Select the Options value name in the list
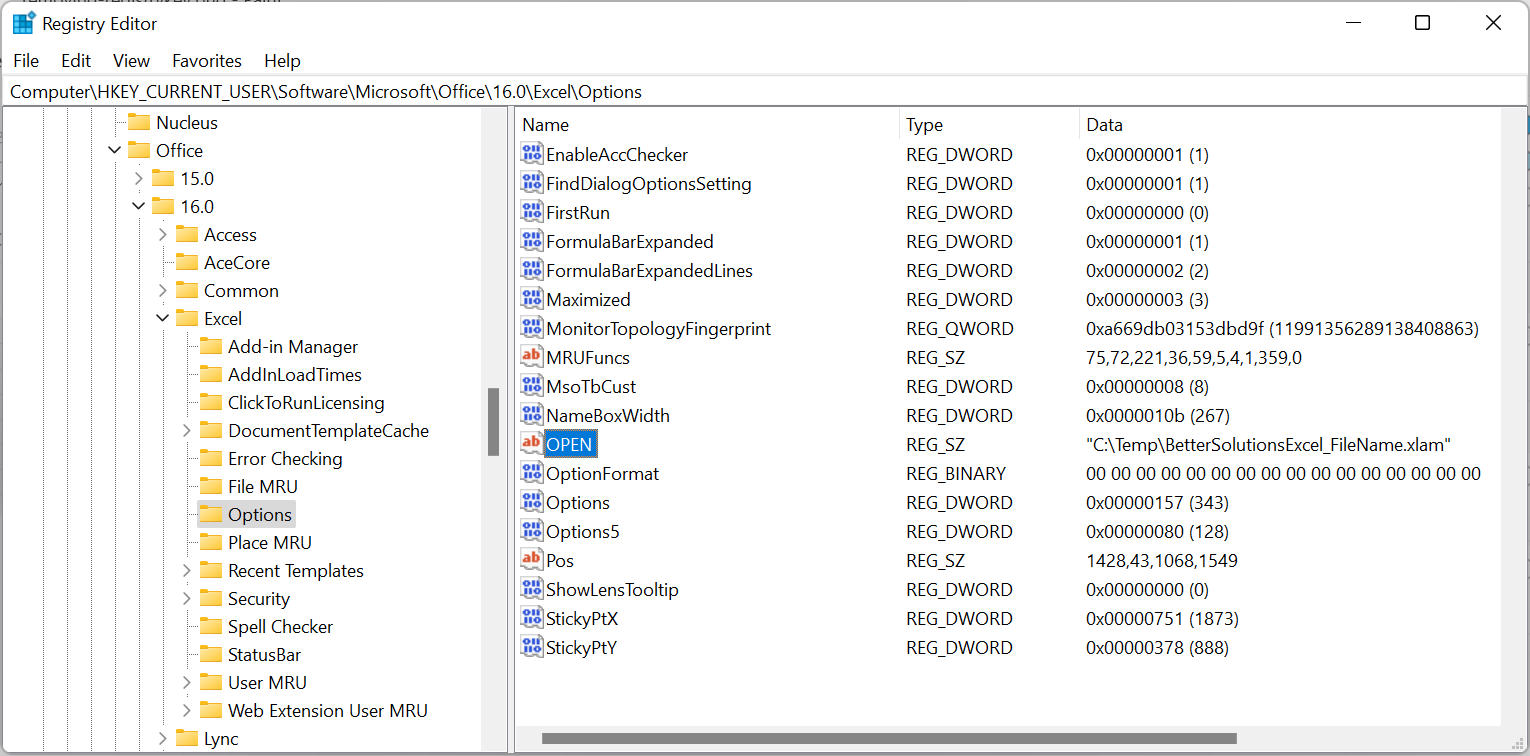 click(x=578, y=502)
